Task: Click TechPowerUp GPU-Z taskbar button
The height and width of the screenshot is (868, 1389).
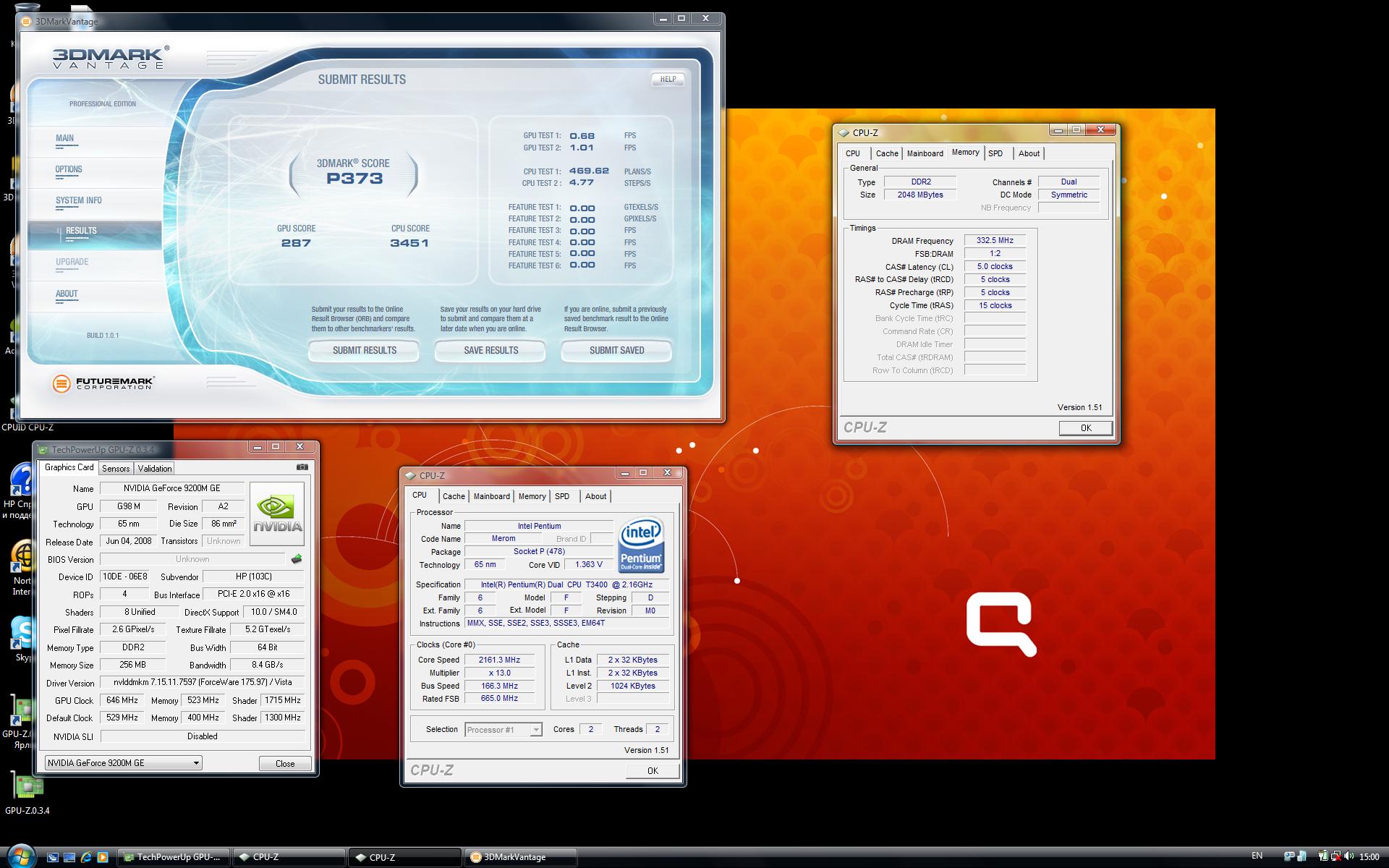Action: pos(174,857)
